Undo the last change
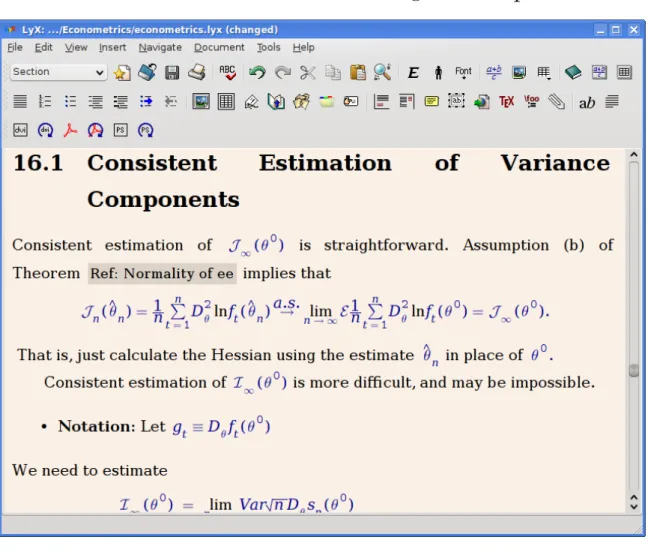 pos(257,73)
